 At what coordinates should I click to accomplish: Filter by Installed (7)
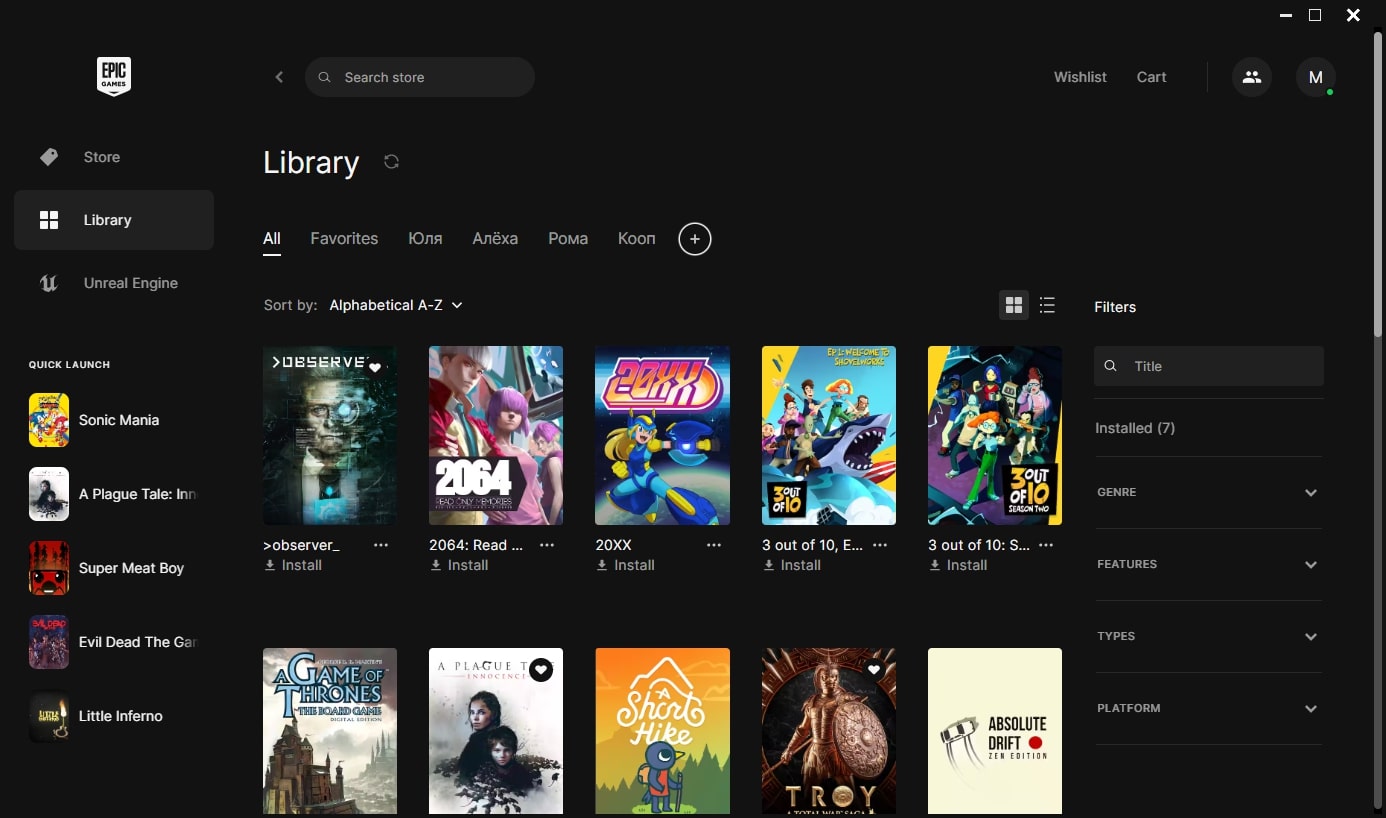coord(1135,428)
